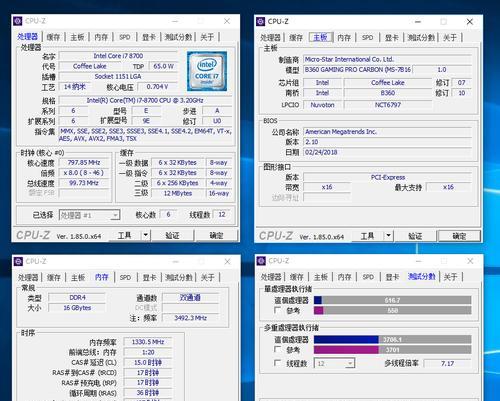
Task: Click the LPCIO chip value NCT6797
Action: pos(388,105)
